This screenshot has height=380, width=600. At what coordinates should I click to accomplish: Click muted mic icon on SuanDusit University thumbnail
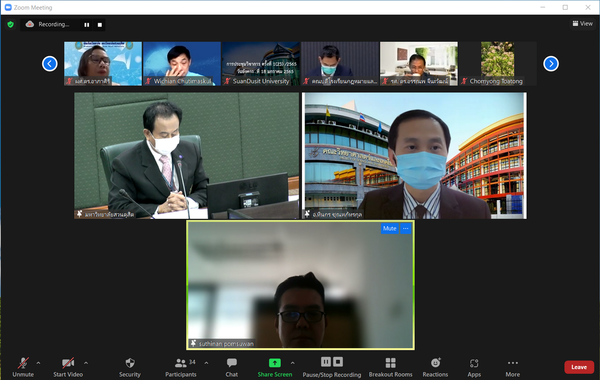(x=227, y=81)
